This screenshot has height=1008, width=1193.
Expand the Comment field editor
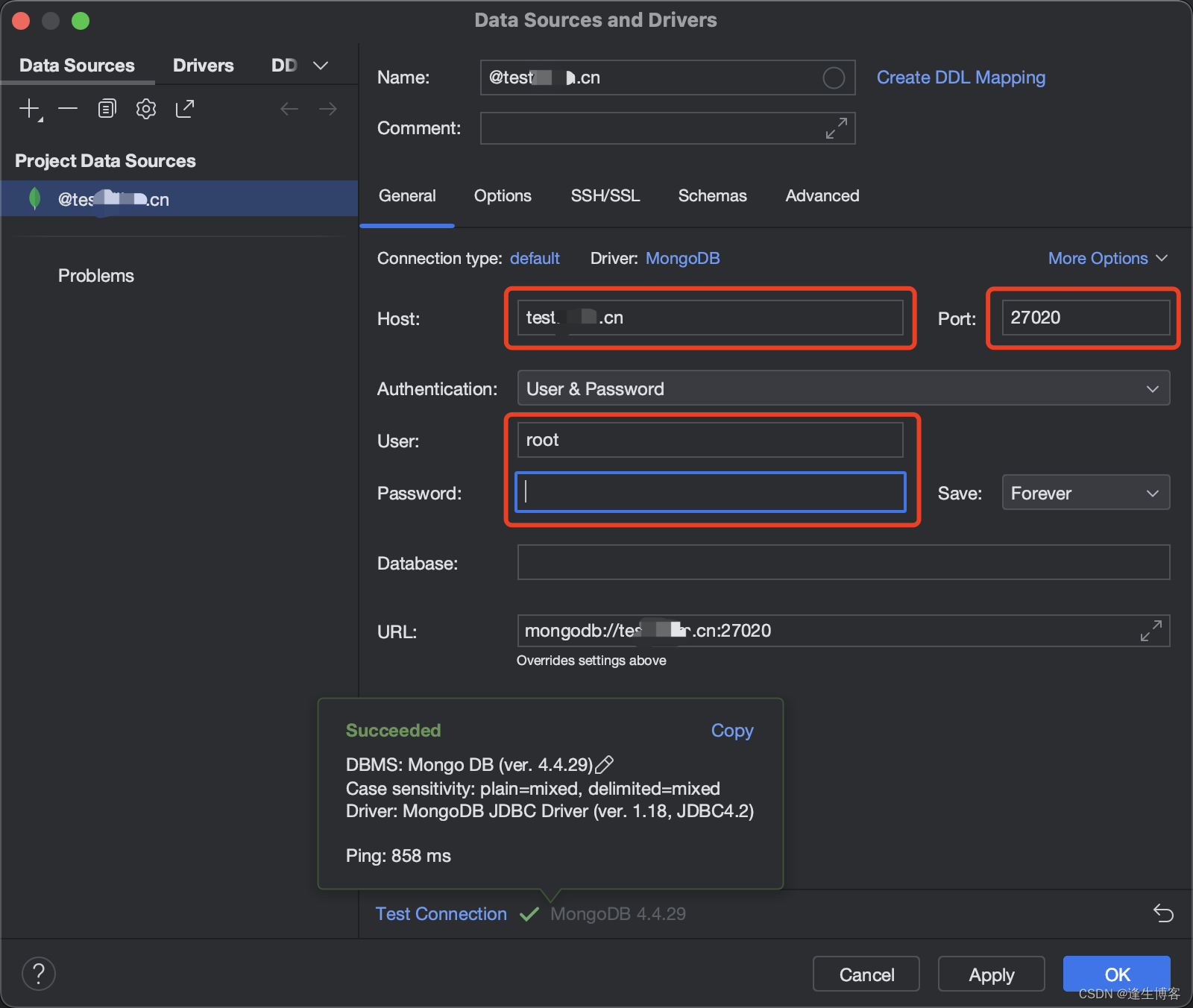point(835,128)
